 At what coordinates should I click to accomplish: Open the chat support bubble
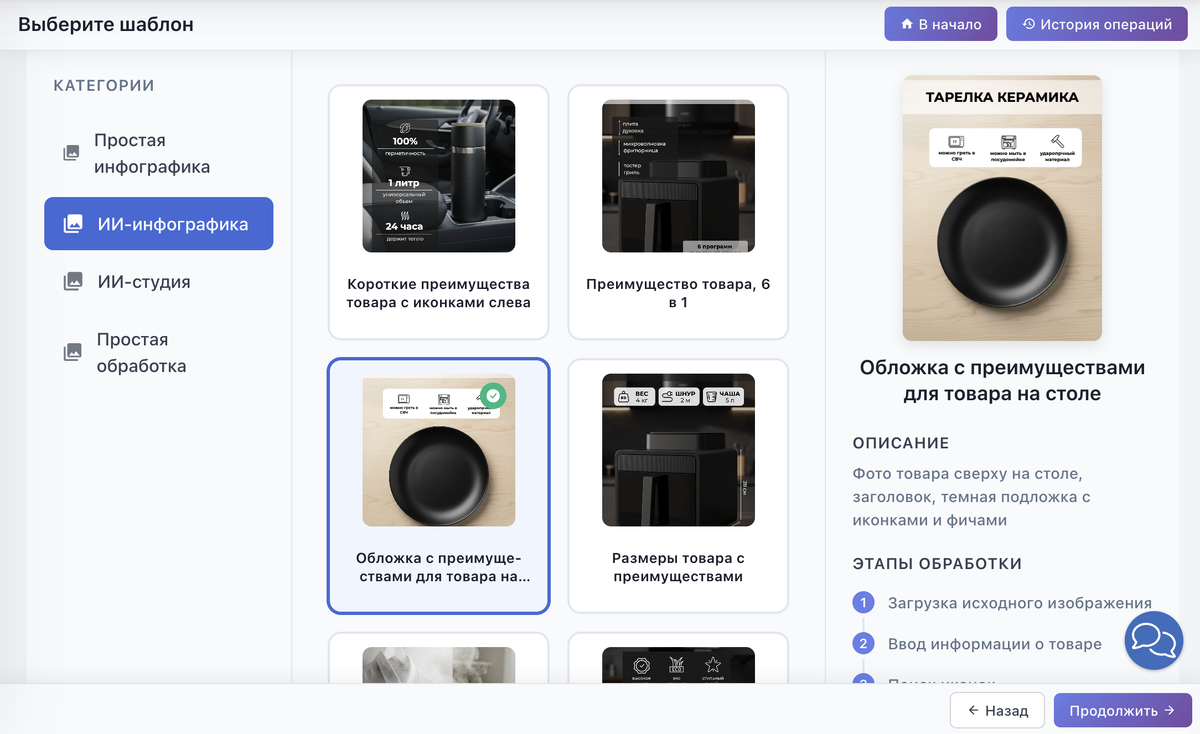click(x=1154, y=641)
